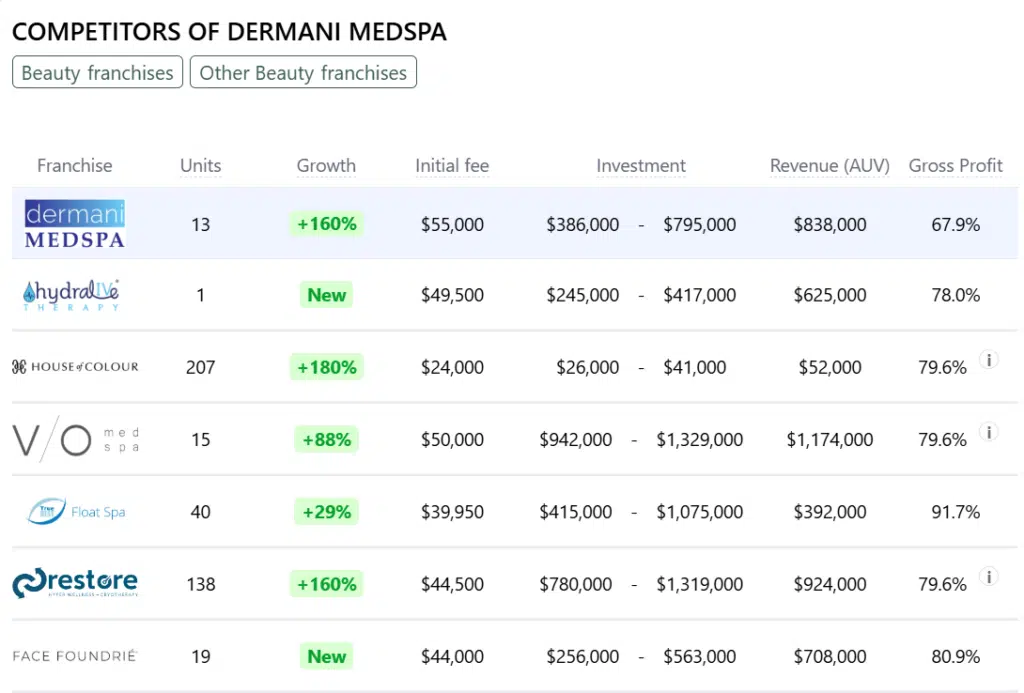
Task: Click the +88% growth badge
Action: coord(327,440)
